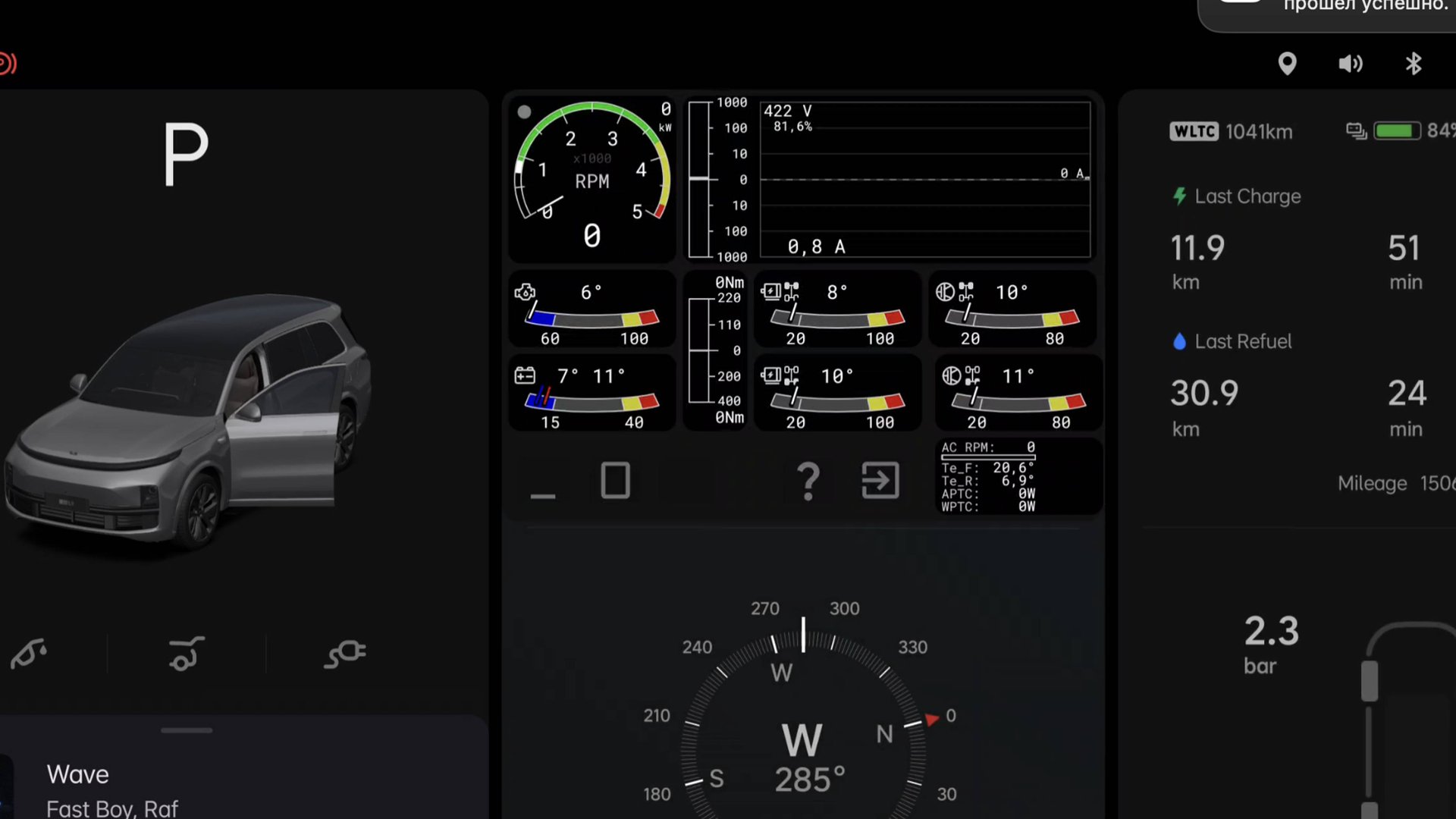Toggle the location services pin
This screenshot has height=819, width=1456.
(x=1287, y=64)
